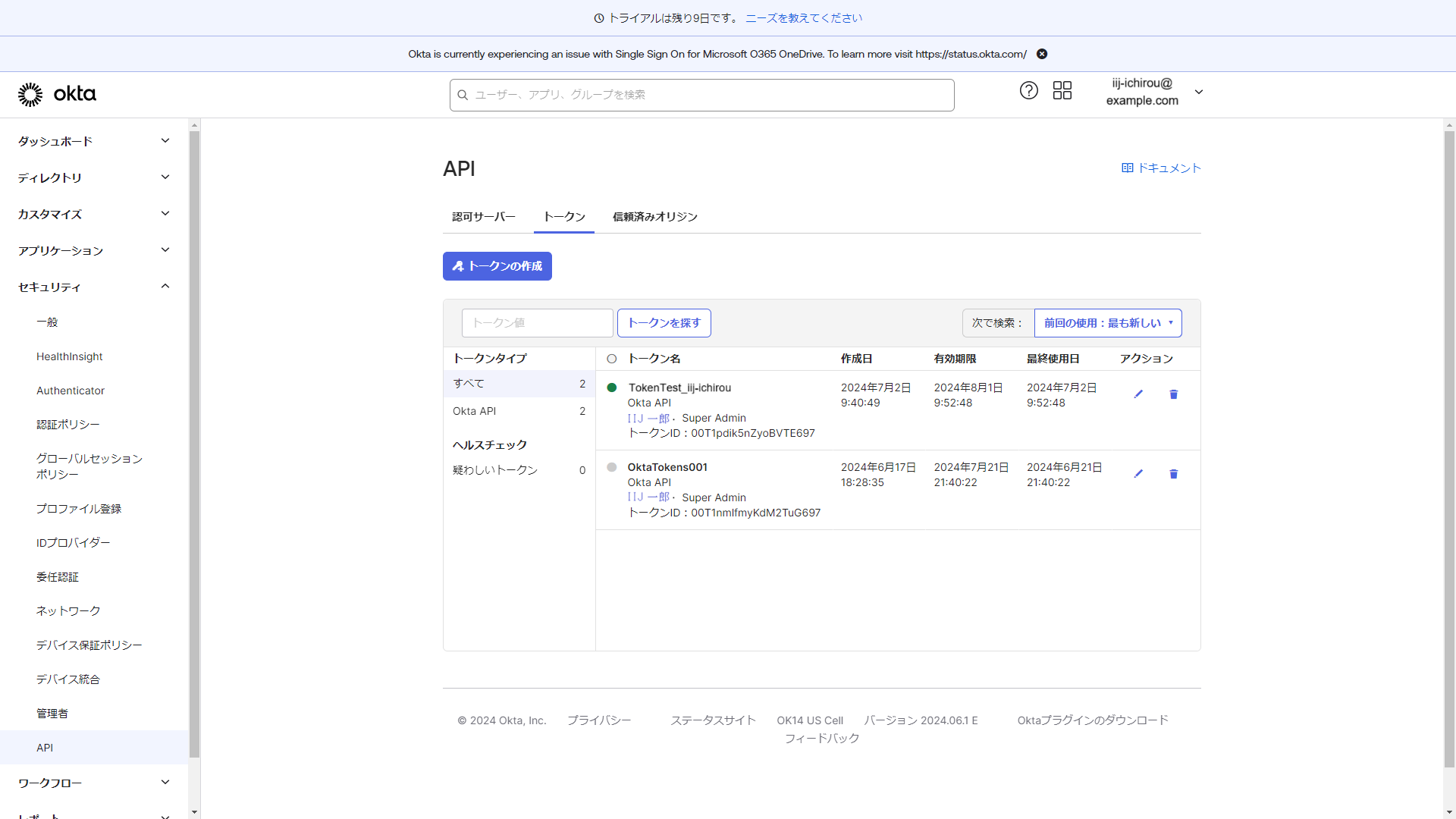The height and width of the screenshot is (819, 1456).
Task: Open プロファイル登録 in the sidebar
Action: point(79,509)
